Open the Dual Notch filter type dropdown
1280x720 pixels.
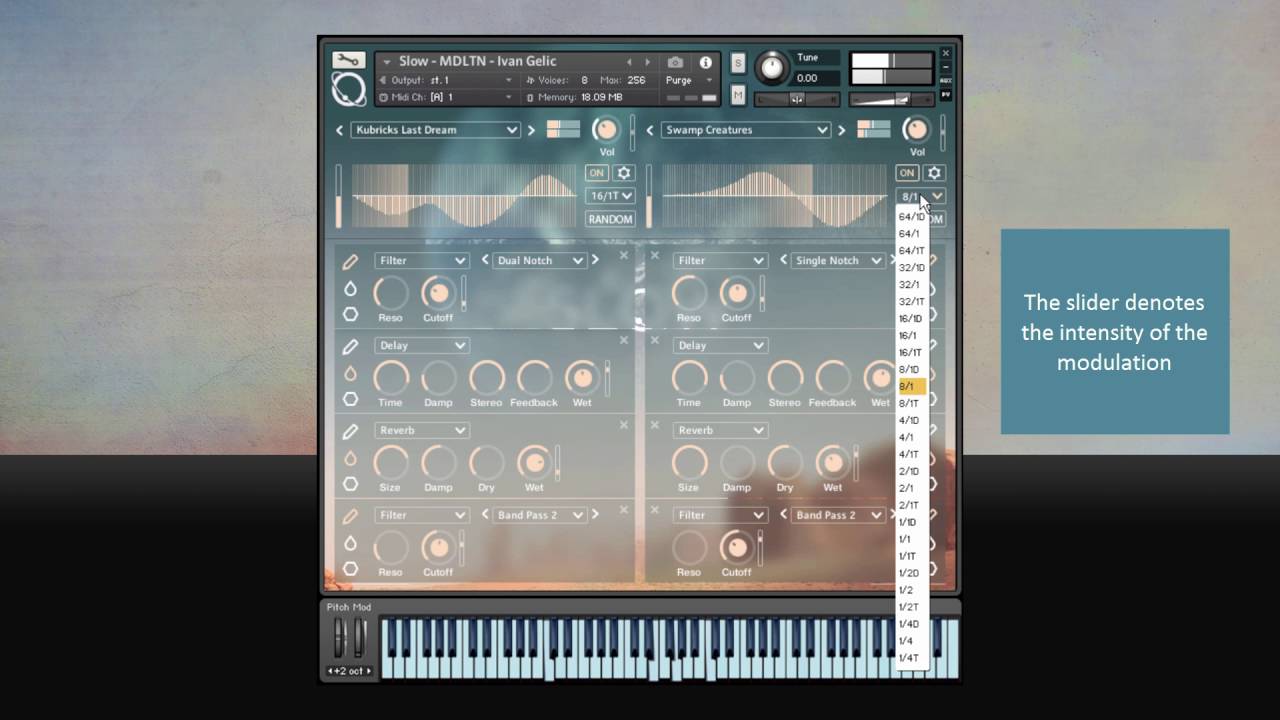tap(540, 260)
